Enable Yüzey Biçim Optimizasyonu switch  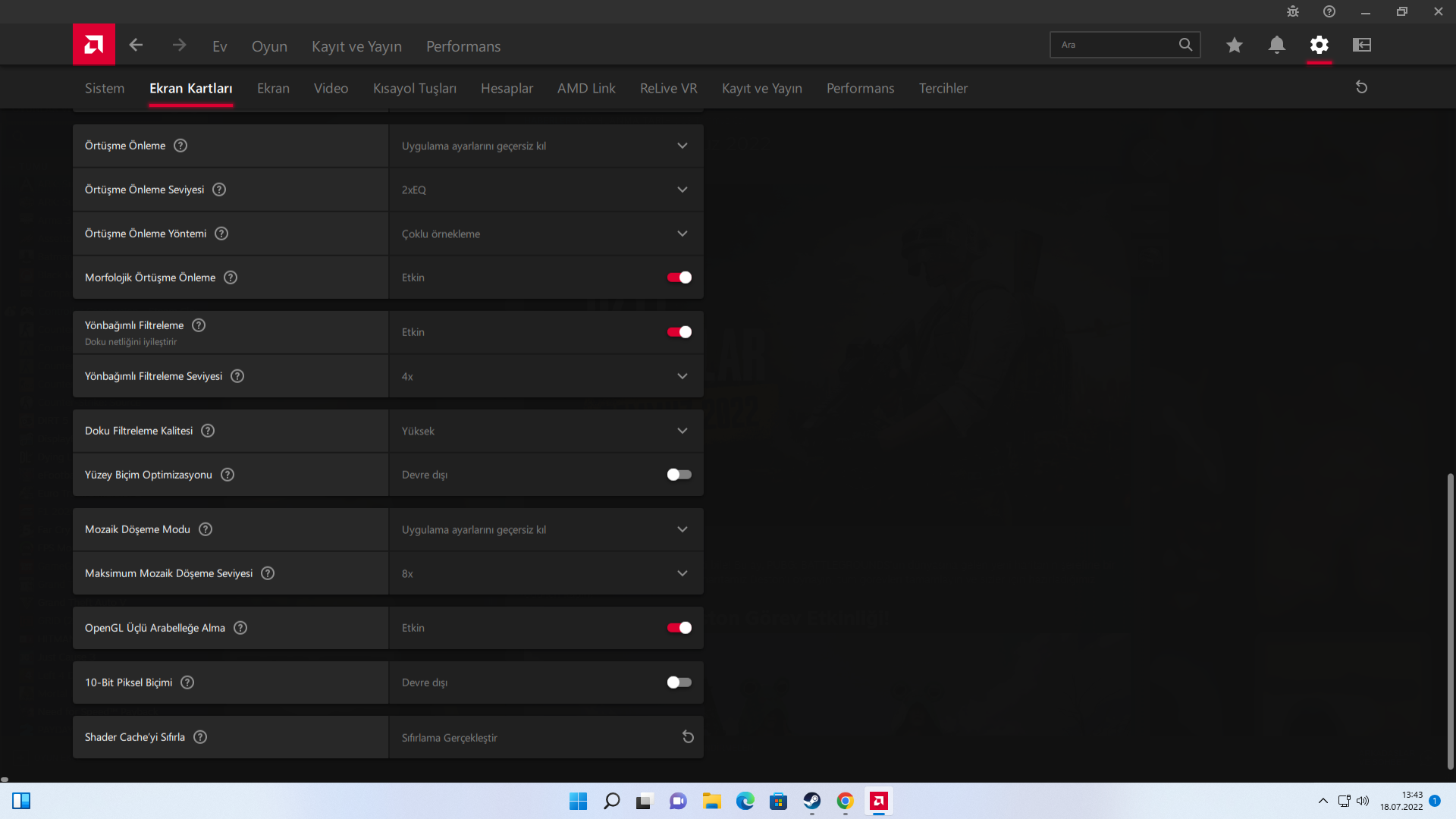[x=679, y=475]
